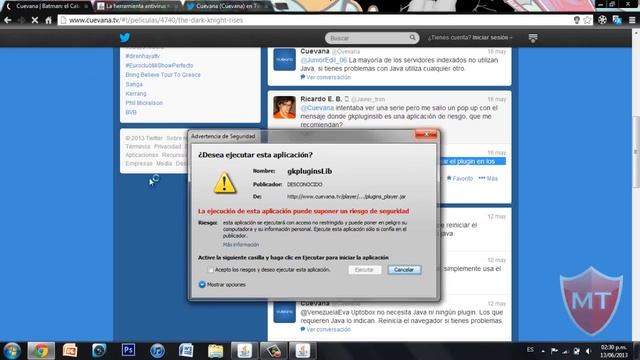Click the Action Center flag icon
Viewport: 640px width, 360px height.
554,351
